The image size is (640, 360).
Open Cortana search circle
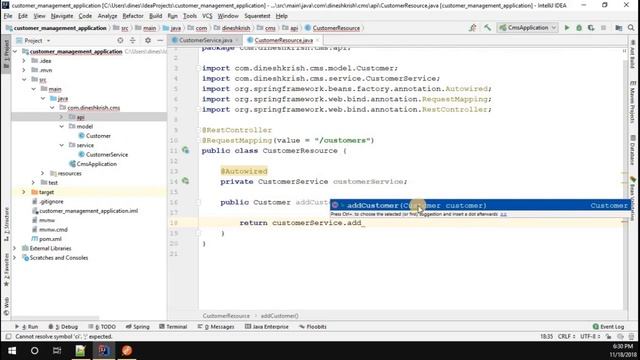tap(34, 351)
